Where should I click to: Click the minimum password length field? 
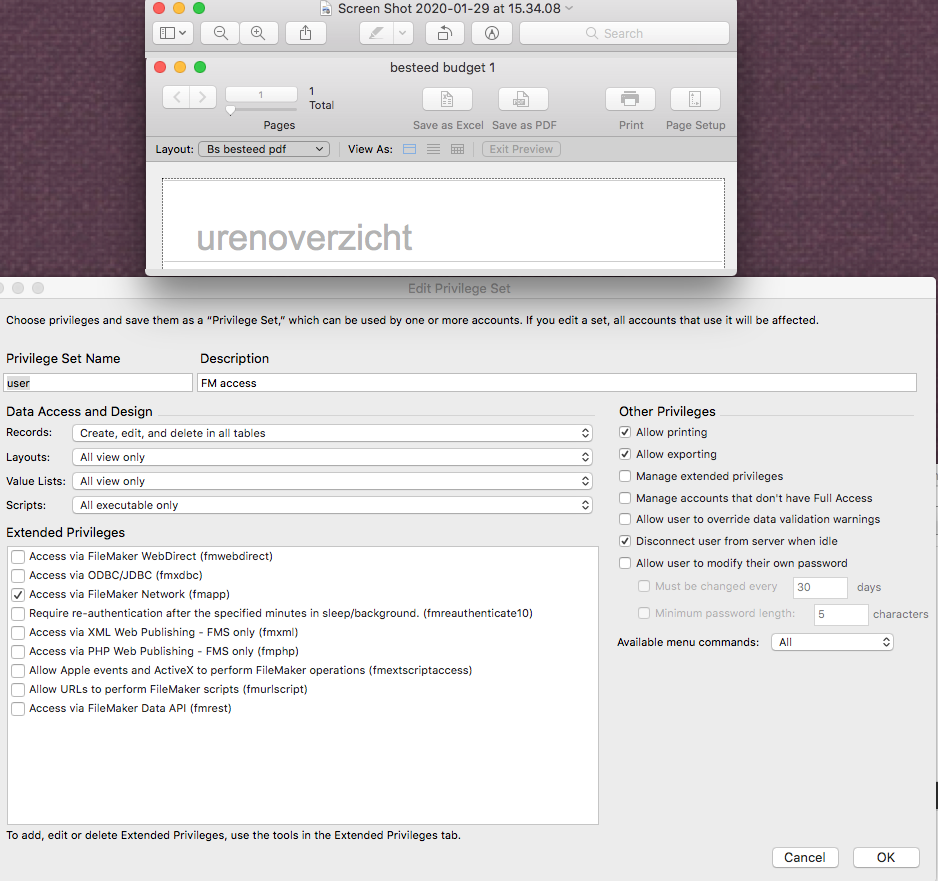point(841,614)
